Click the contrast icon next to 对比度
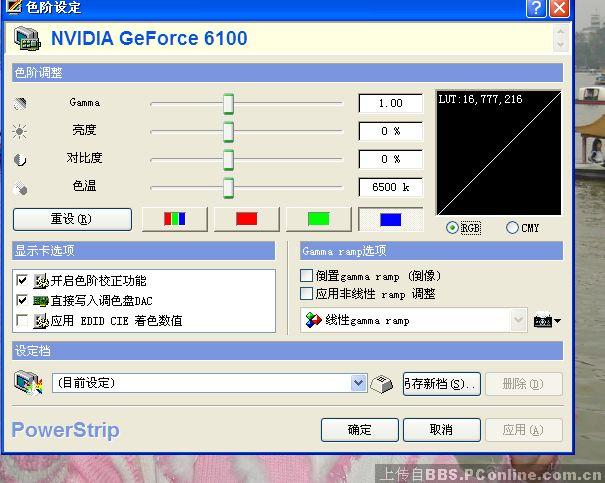 (x=20, y=159)
